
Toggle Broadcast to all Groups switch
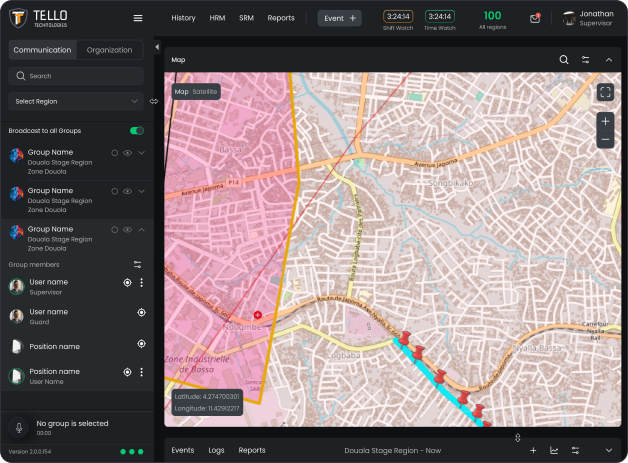(137, 131)
